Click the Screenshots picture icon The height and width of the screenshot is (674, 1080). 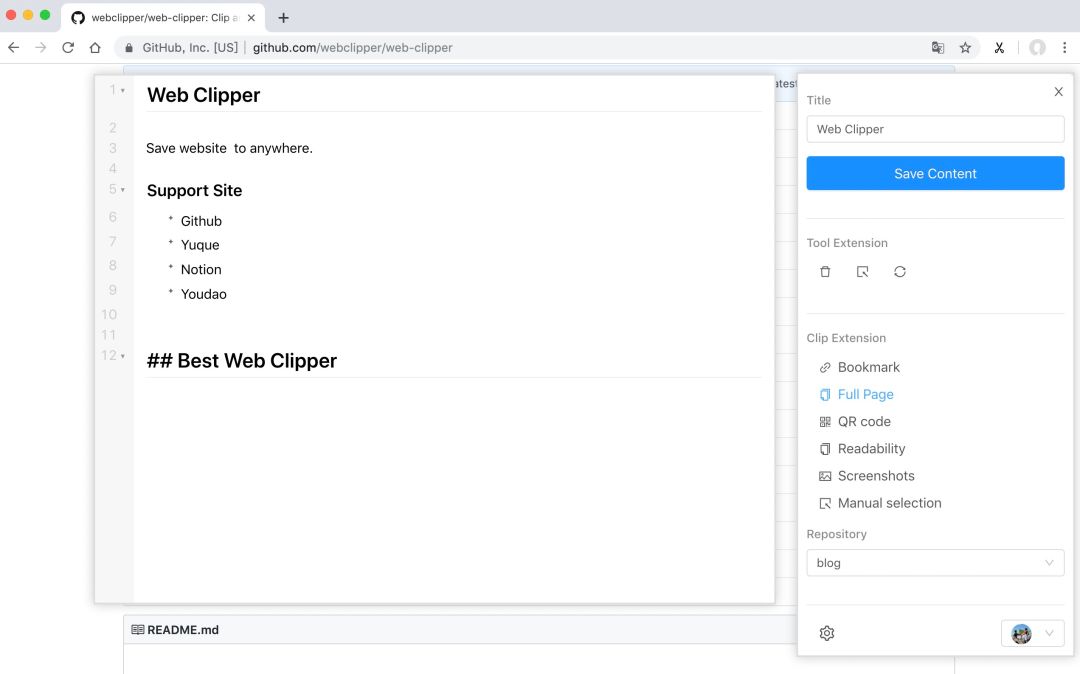point(825,476)
